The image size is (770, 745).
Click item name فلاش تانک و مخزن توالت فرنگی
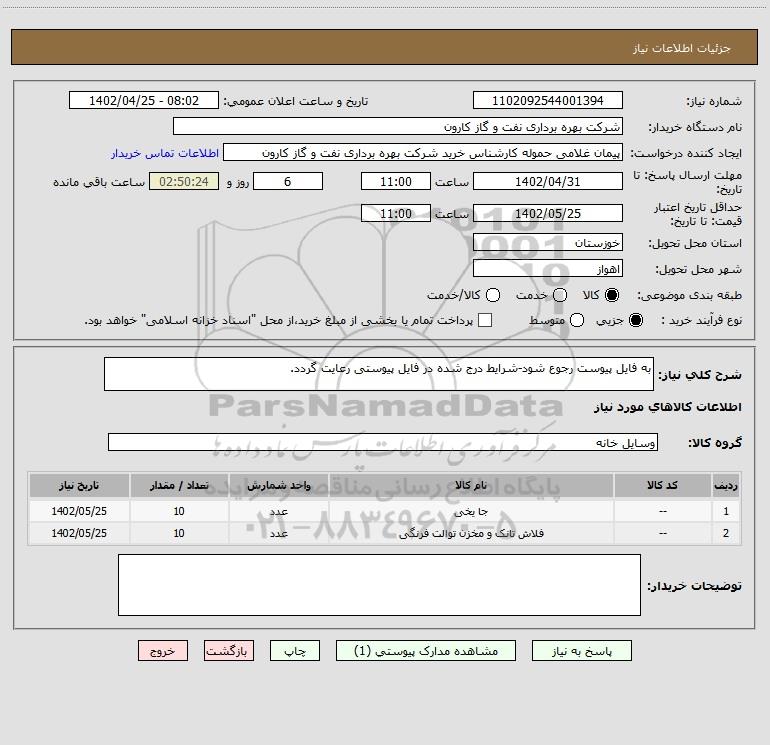point(471,533)
